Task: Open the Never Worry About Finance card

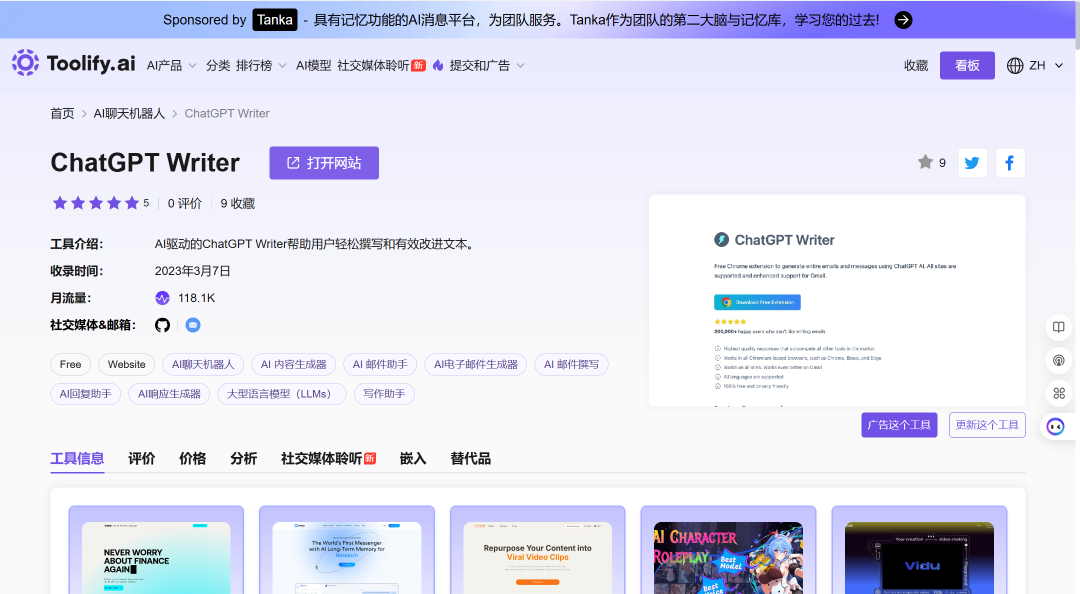Action: point(156,550)
